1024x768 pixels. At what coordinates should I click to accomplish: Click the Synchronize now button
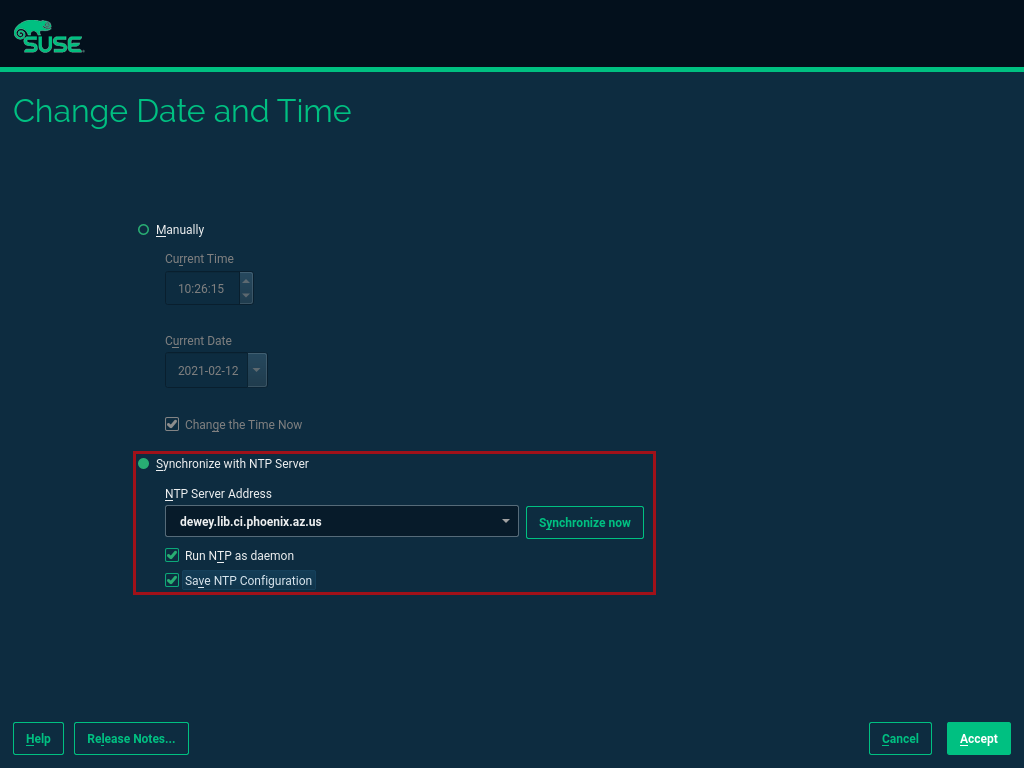click(584, 522)
